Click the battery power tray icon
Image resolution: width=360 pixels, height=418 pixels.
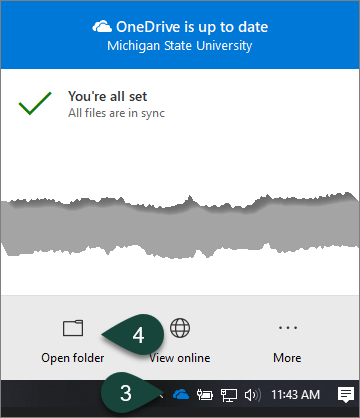(x=205, y=395)
